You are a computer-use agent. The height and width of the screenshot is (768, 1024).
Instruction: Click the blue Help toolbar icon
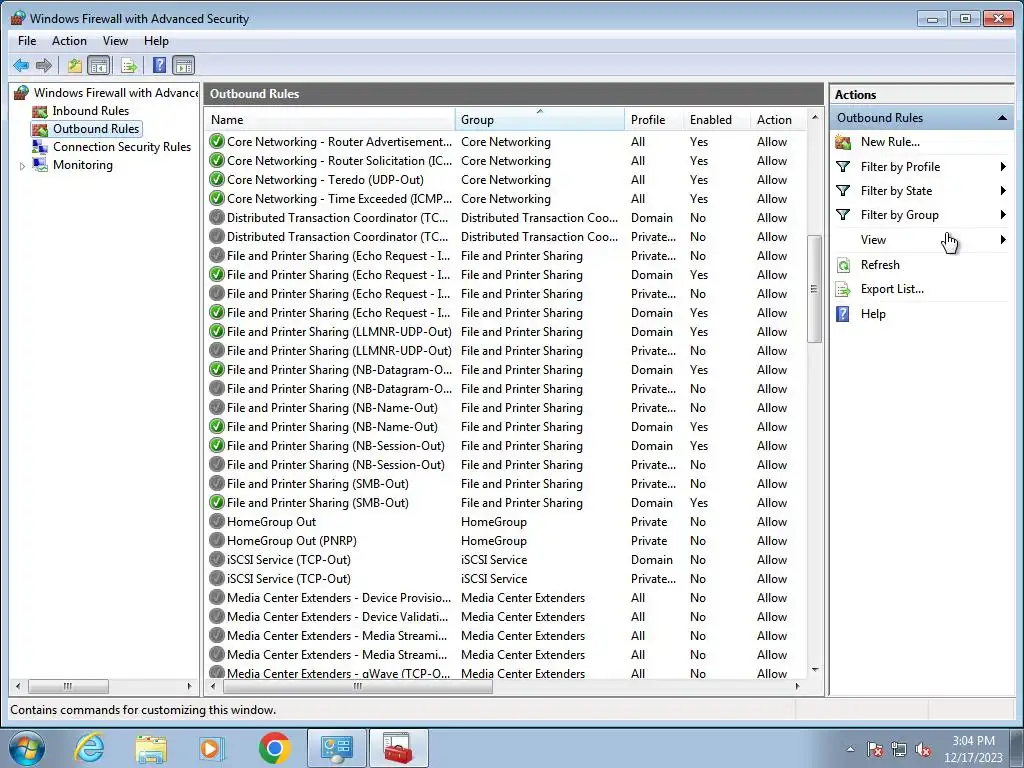click(159, 65)
